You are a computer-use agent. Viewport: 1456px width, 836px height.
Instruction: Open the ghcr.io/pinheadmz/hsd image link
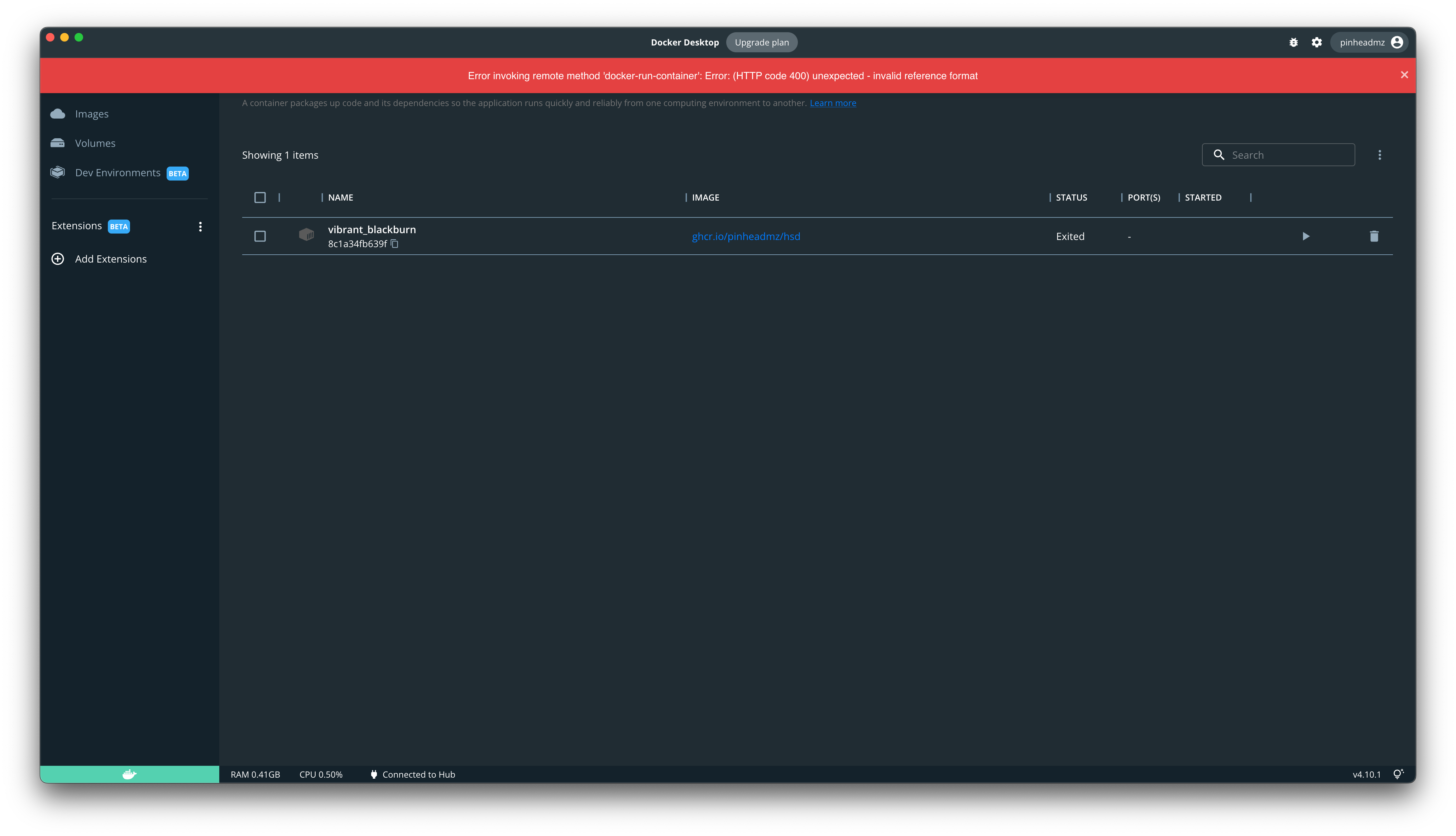[746, 236]
